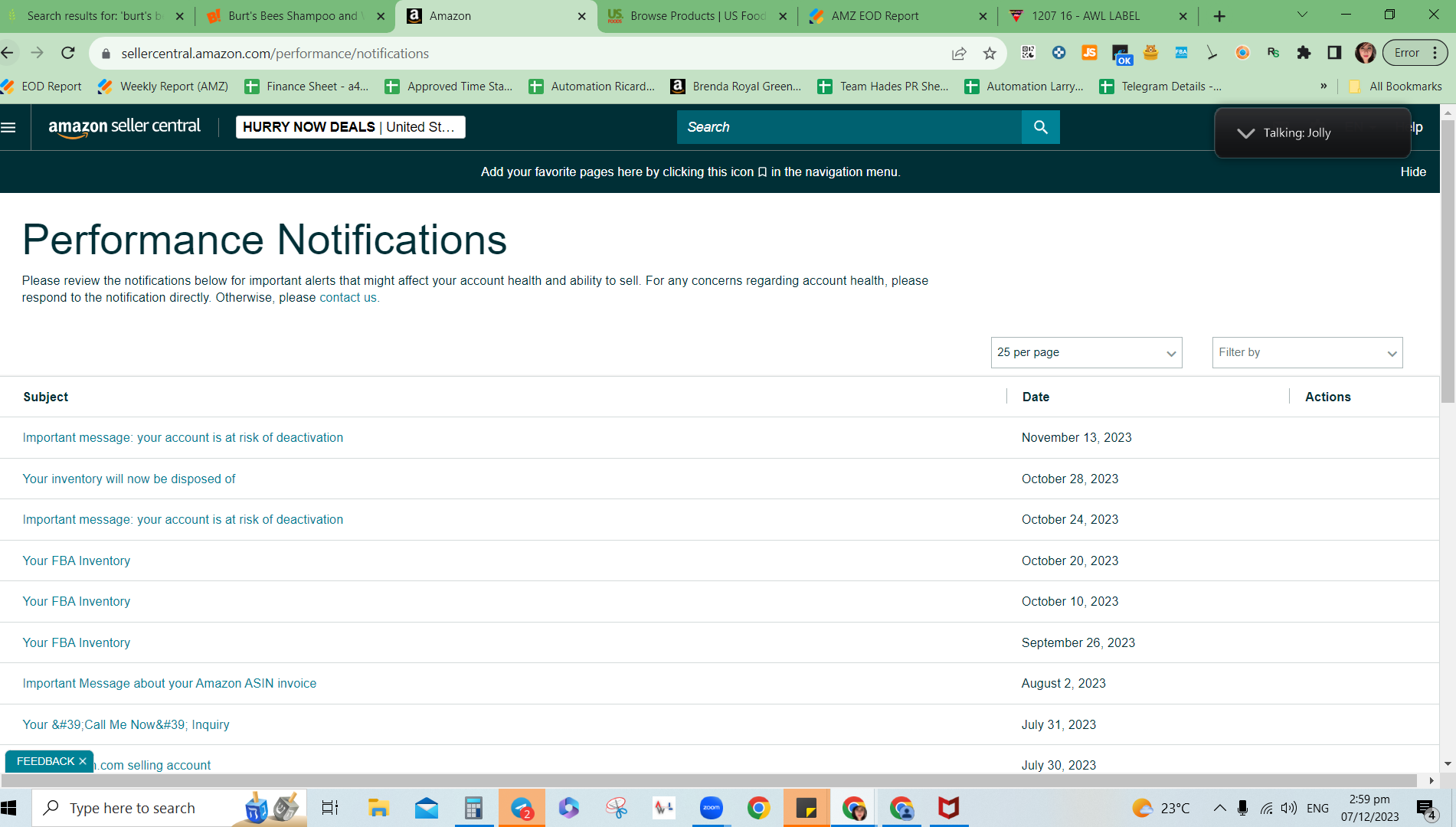Switch to Browse Products US Foods tab
The height and width of the screenshot is (827, 1456).
[x=697, y=16]
